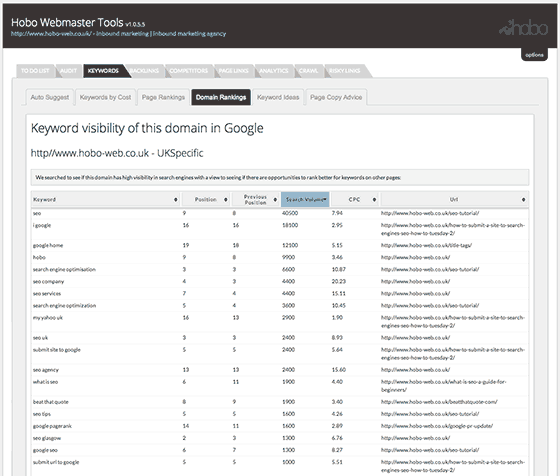Sort by Previous Position column arrows
Image resolution: width=560 pixels, height=476 pixels.
click(275, 200)
